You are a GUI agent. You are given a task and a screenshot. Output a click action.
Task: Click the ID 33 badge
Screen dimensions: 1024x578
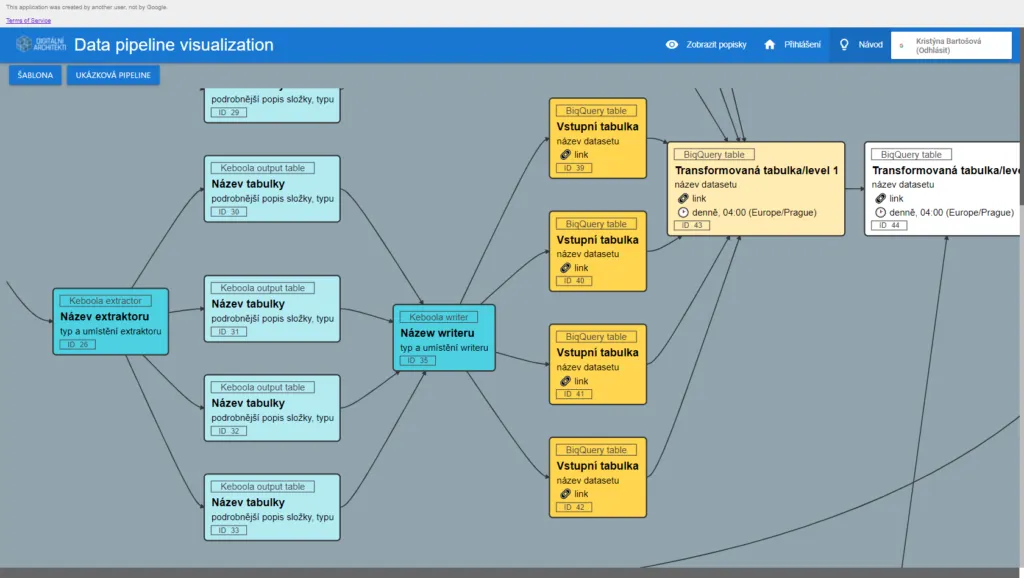tap(229, 530)
